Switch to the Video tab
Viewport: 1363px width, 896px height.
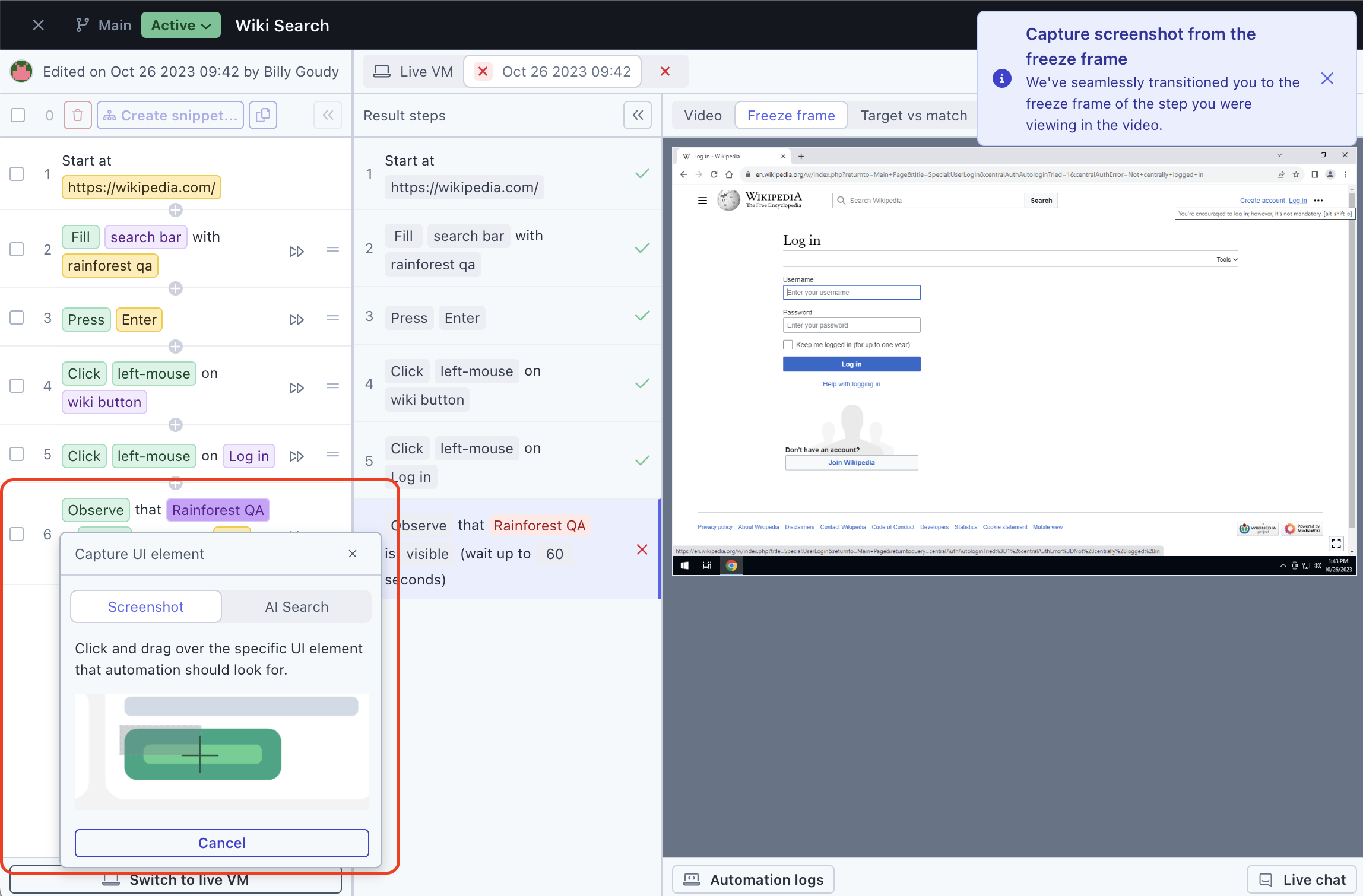pyautogui.click(x=703, y=116)
